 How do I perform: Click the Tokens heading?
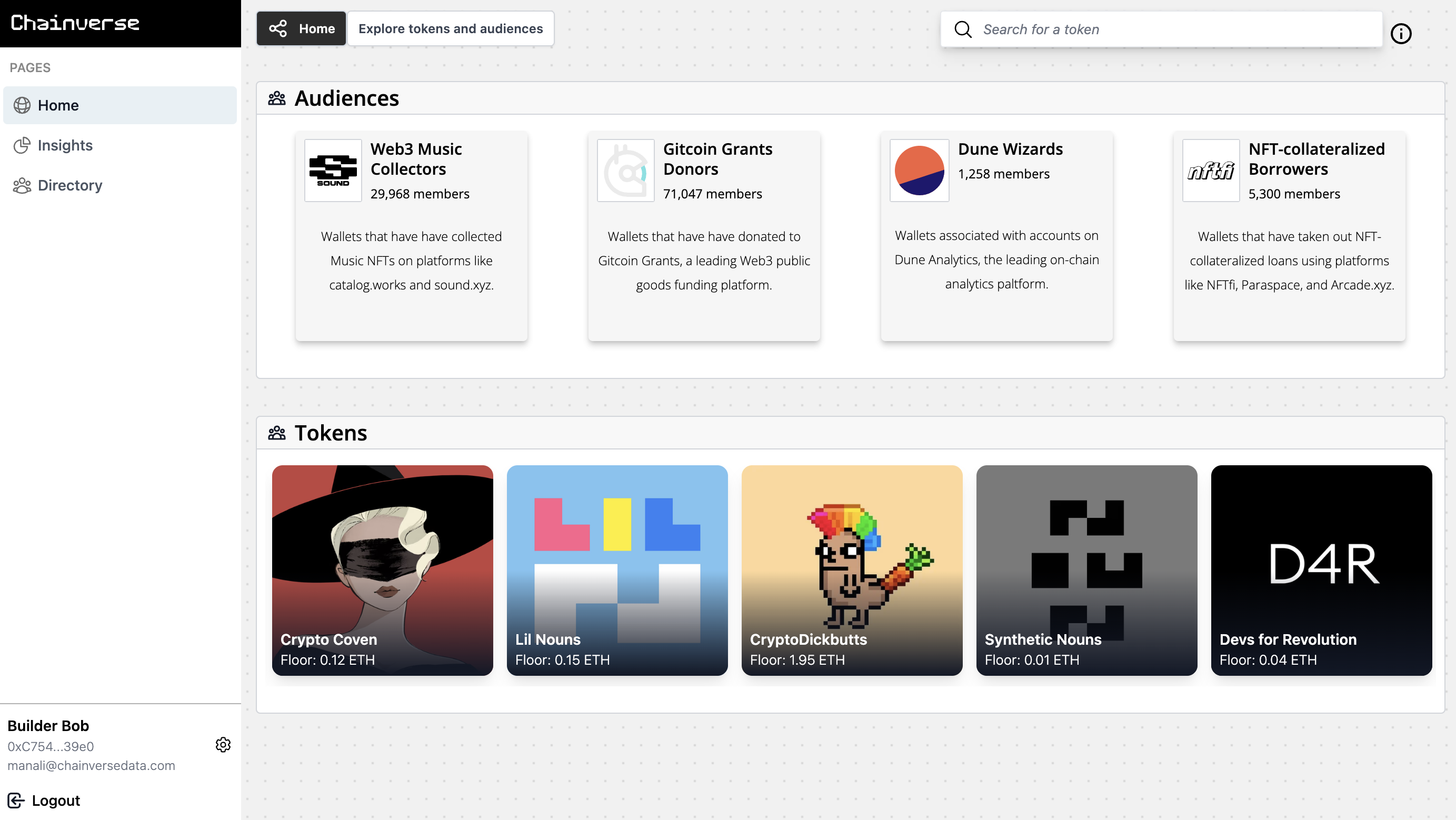(331, 433)
